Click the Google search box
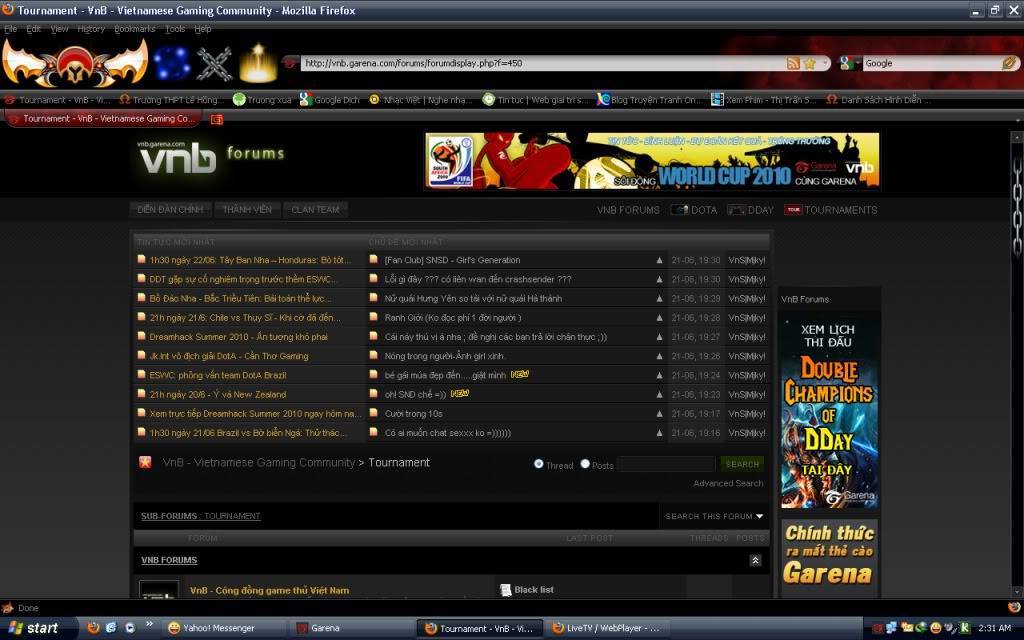This screenshot has height=640, width=1024. click(931, 63)
